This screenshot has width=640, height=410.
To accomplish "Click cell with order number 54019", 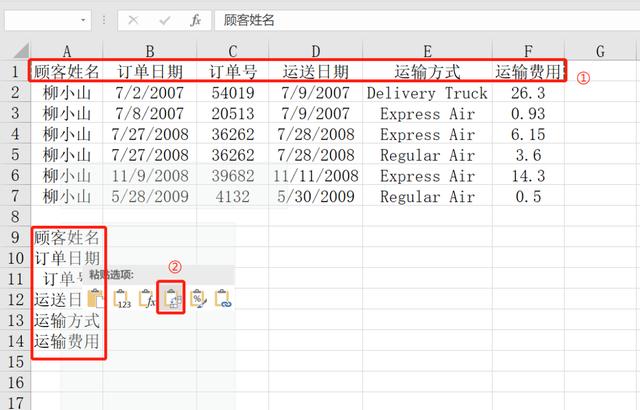I will pos(231,93).
